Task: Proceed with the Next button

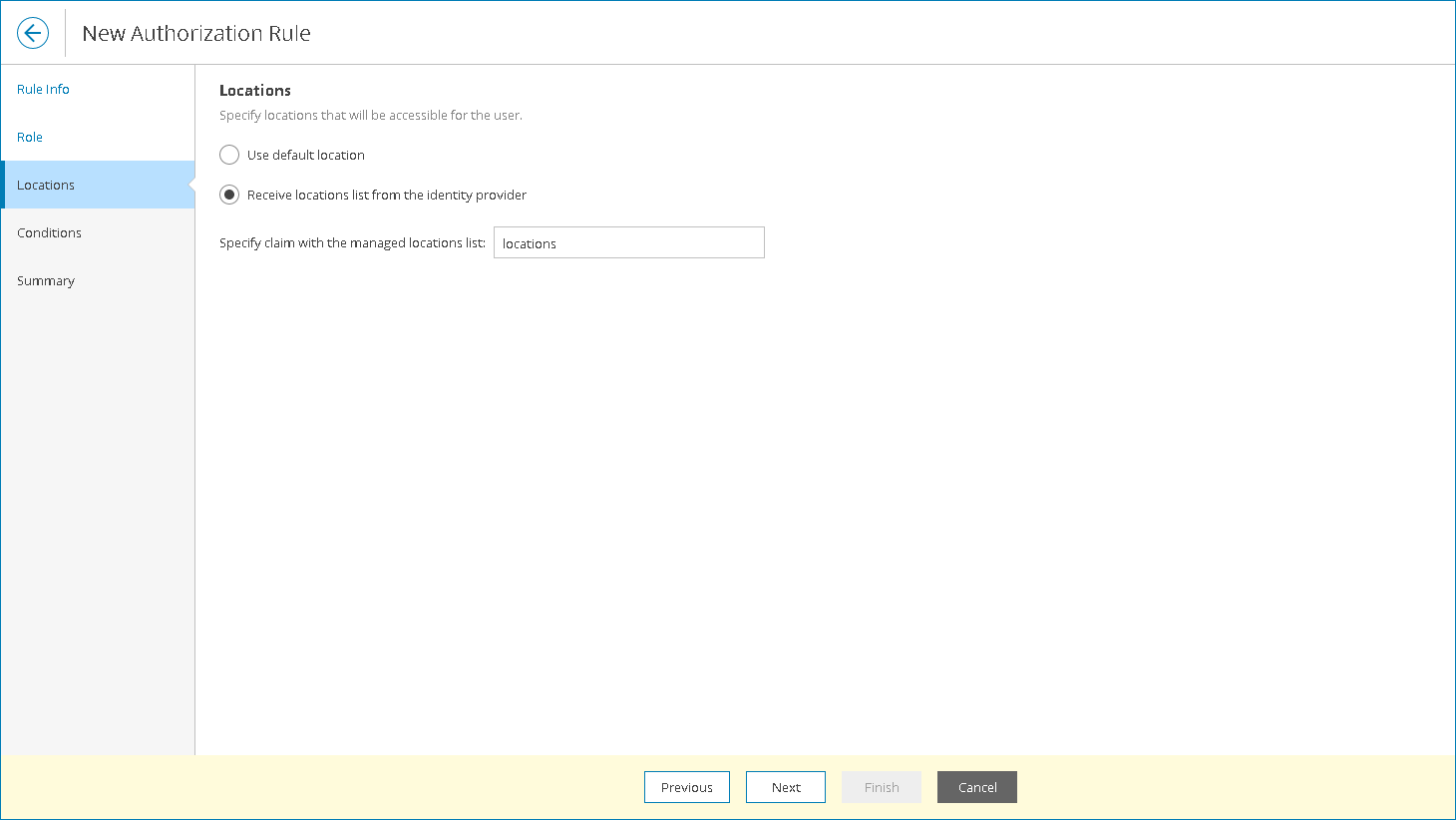Action: [786, 787]
